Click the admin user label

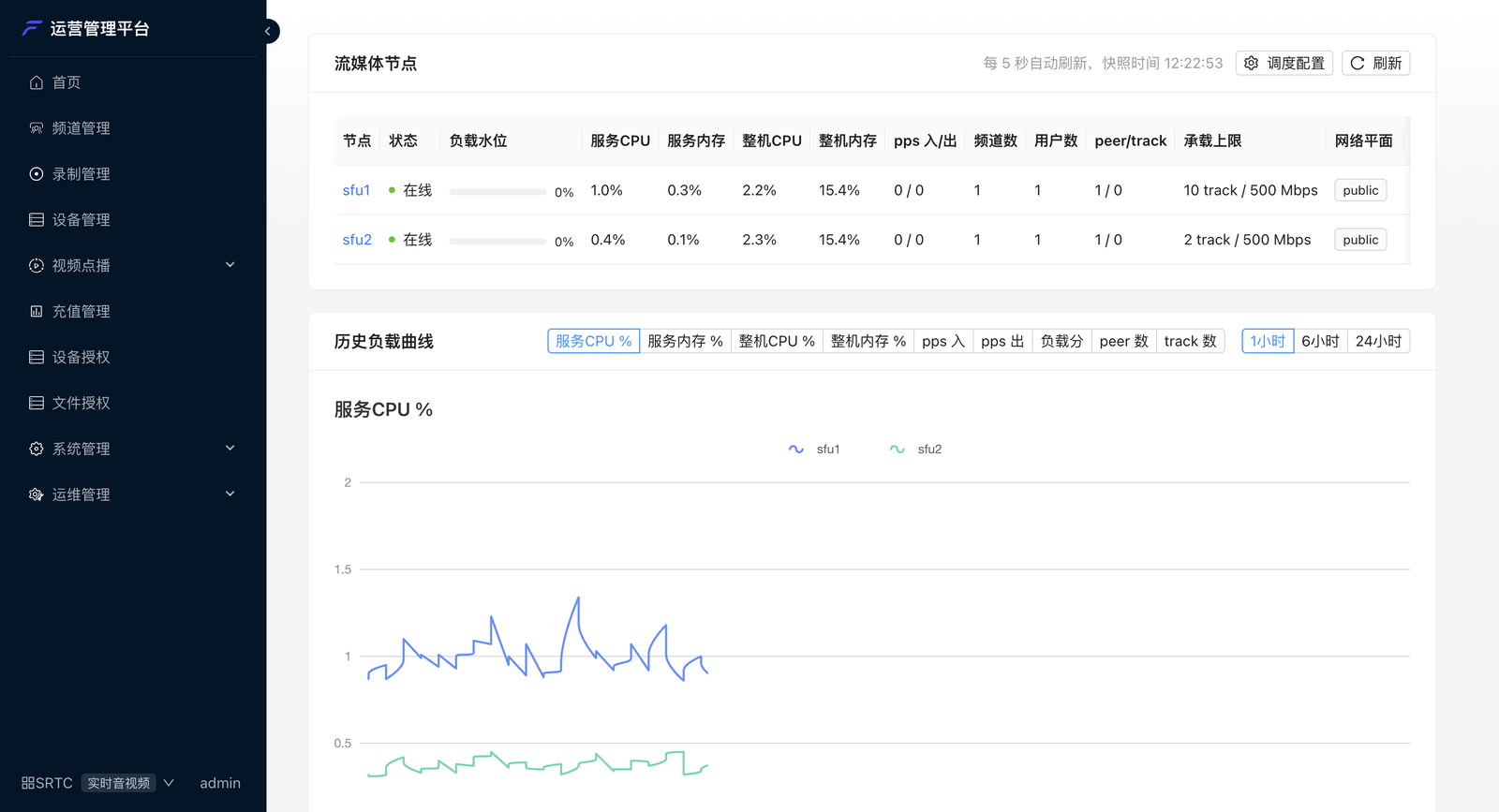220,783
